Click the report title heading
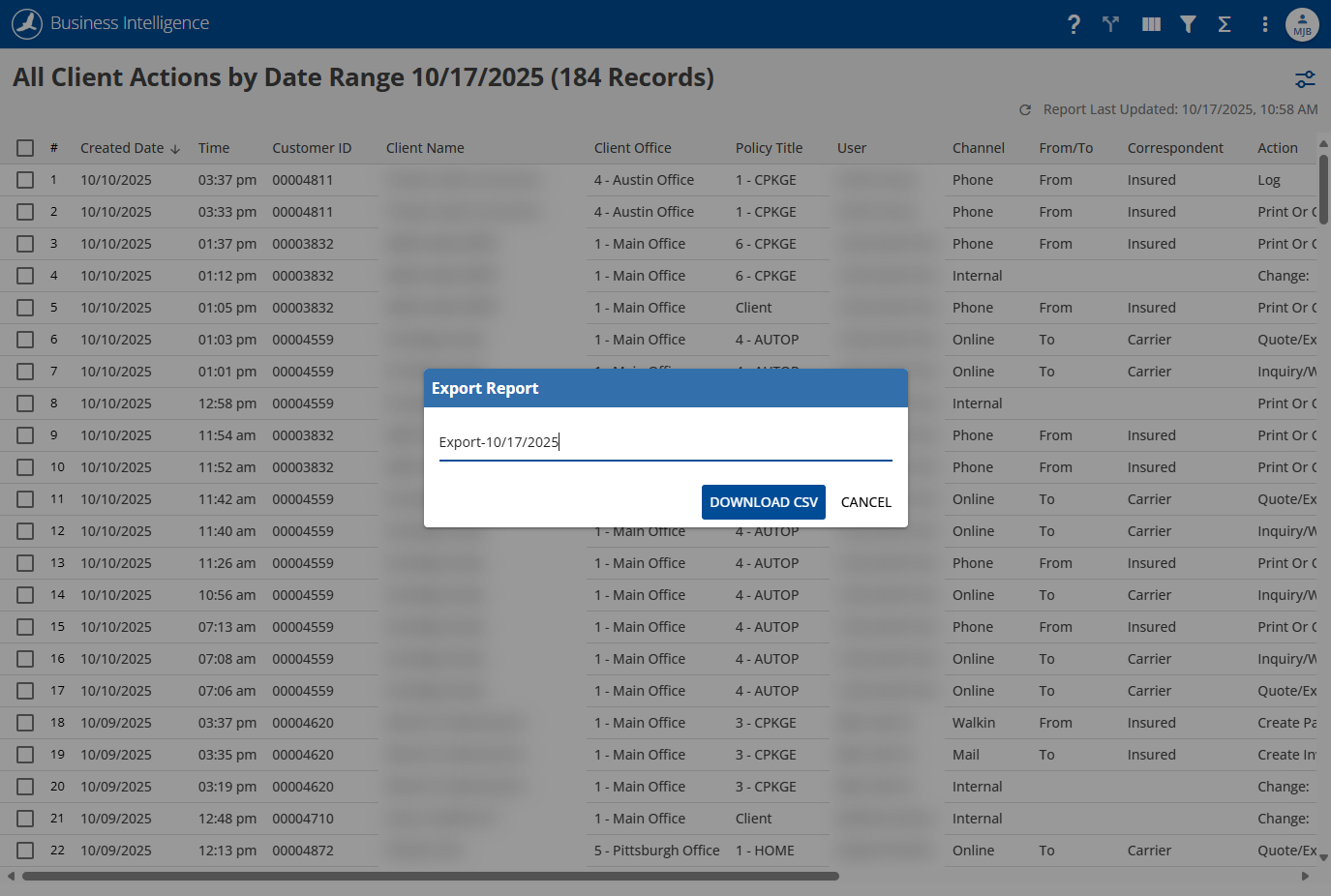The width and height of the screenshot is (1331, 896). [363, 77]
